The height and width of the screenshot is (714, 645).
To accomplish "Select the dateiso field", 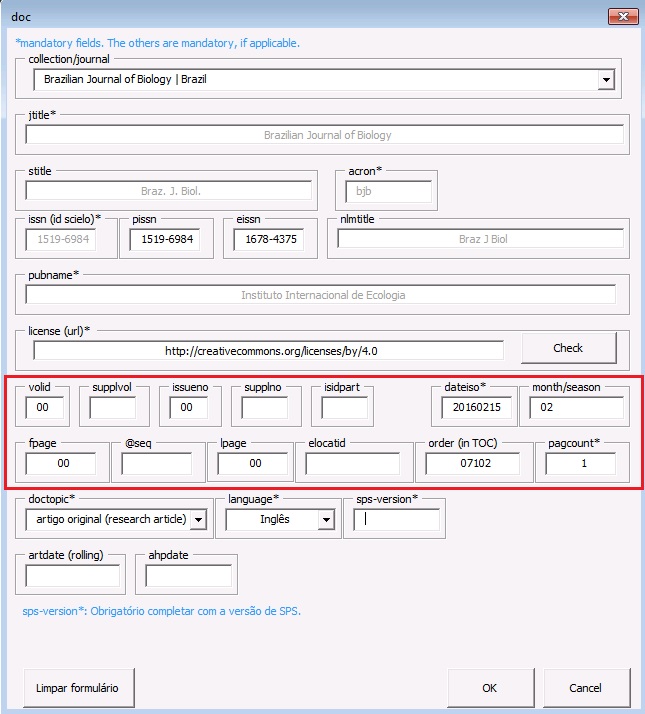I will click(x=476, y=407).
